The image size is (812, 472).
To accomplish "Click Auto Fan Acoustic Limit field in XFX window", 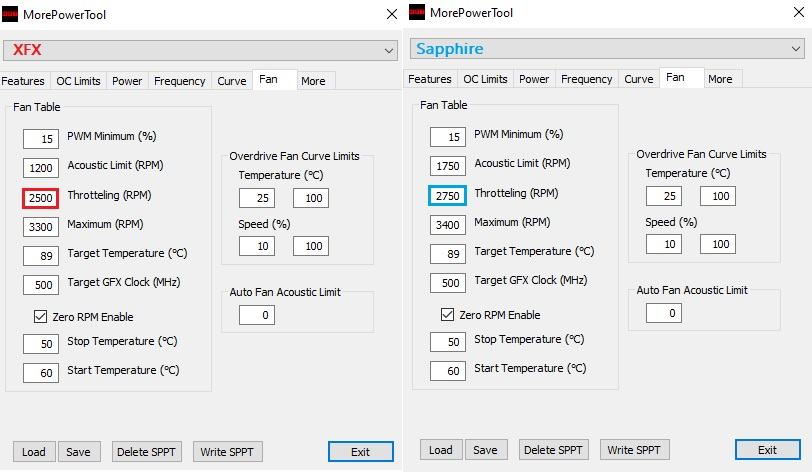I will 257,315.
